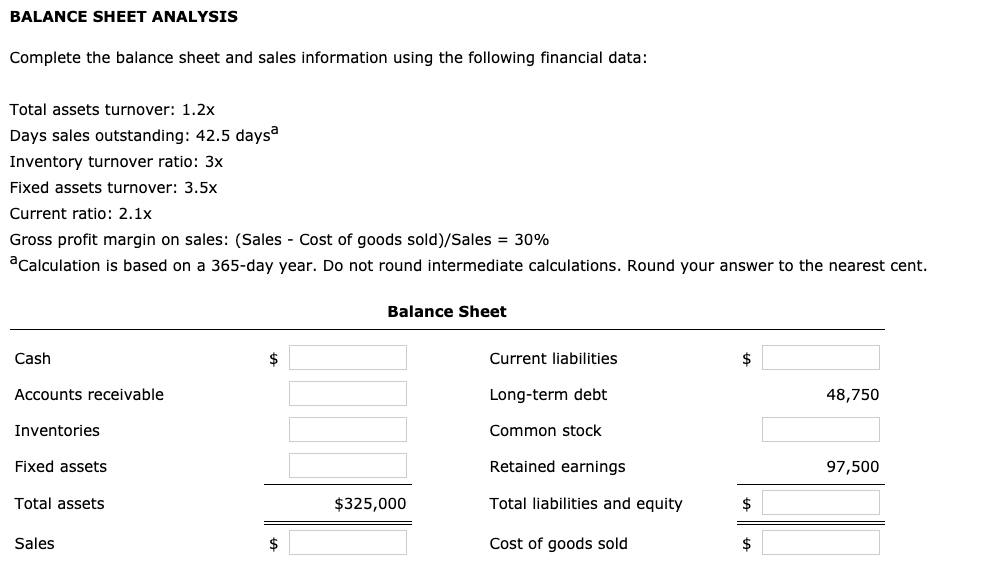Click the Cost of goods sold input

coord(820,543)
